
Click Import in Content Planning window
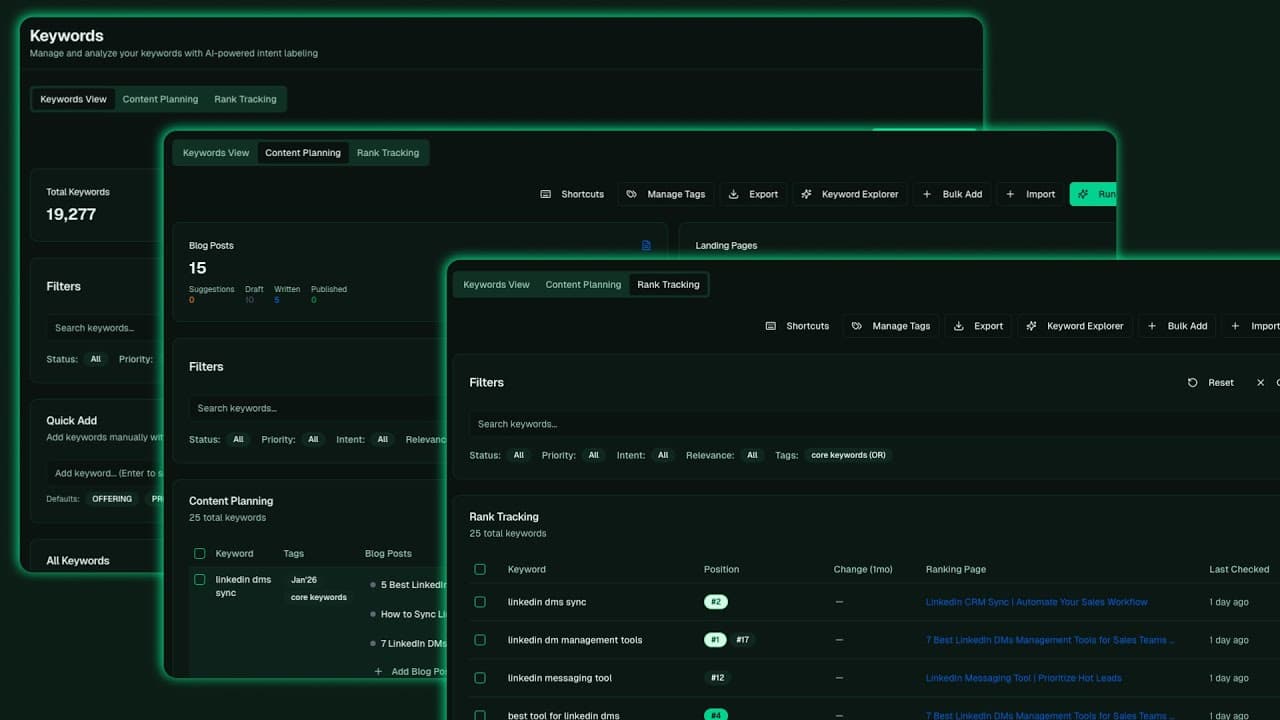click(1030, 194)
